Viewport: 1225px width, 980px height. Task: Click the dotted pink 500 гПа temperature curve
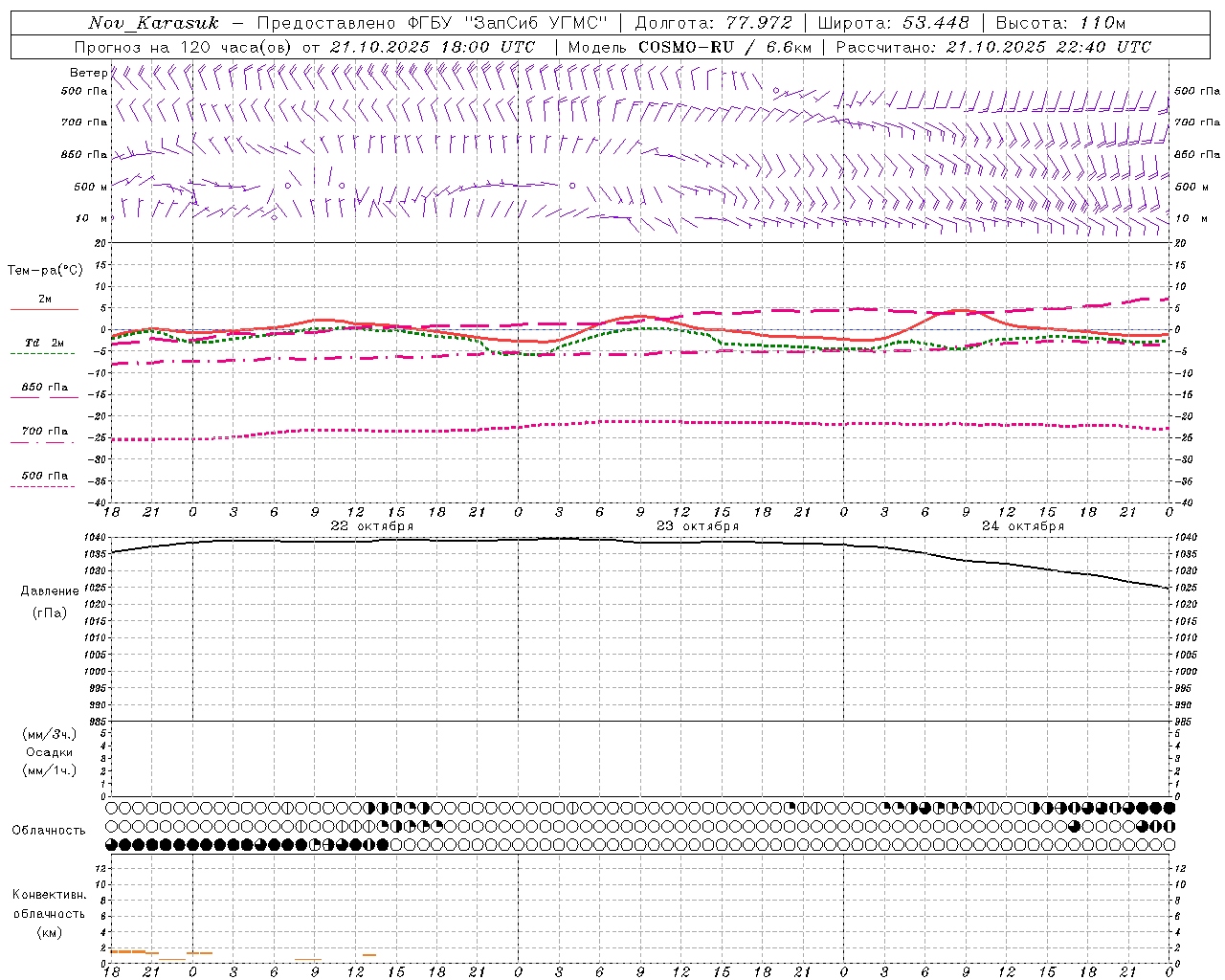[x=640, y=422]
